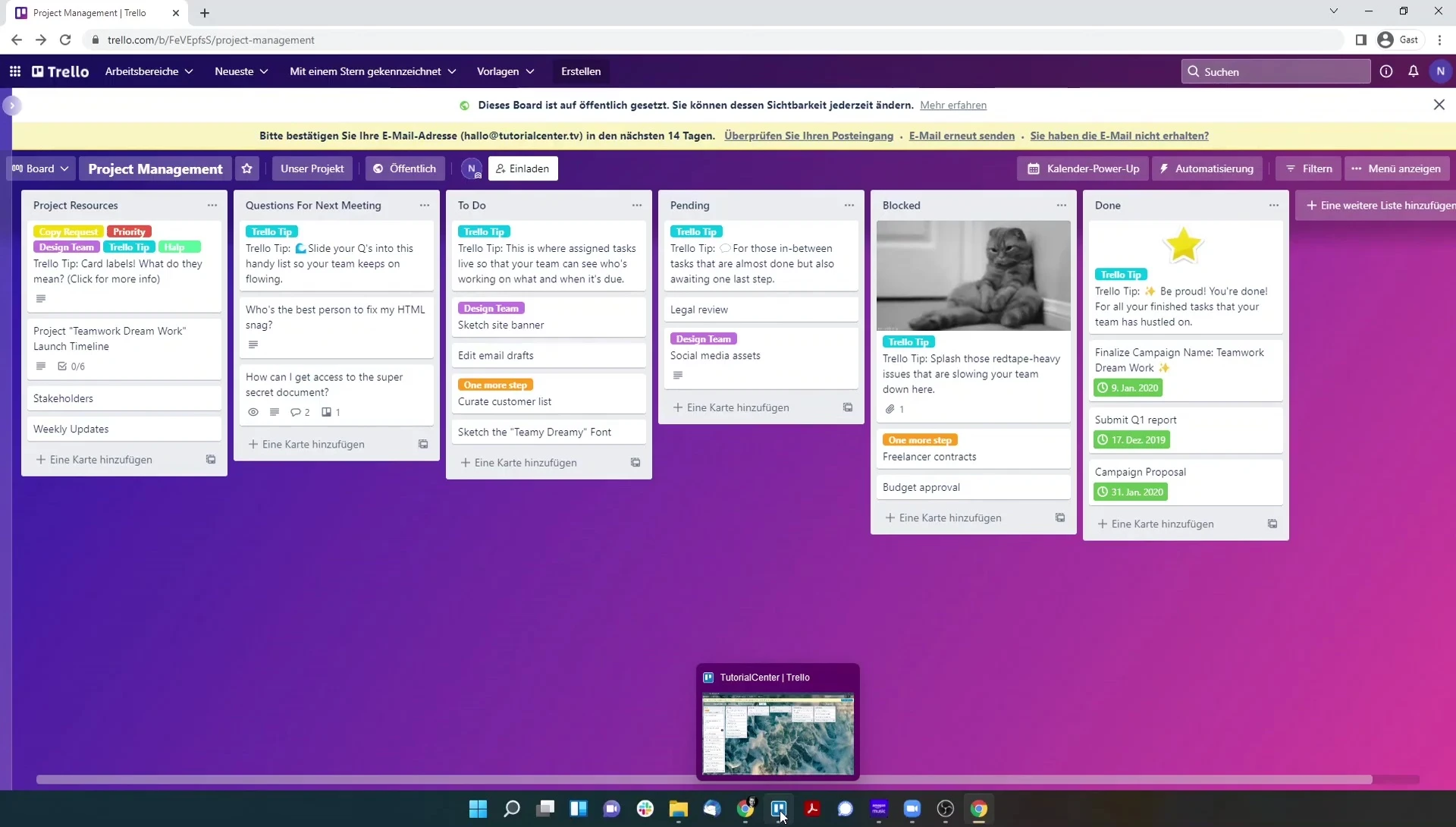Screen dimensions: 1456x827
Task: Focus the Suchen search field
Action: click(x=1276, y=71)
